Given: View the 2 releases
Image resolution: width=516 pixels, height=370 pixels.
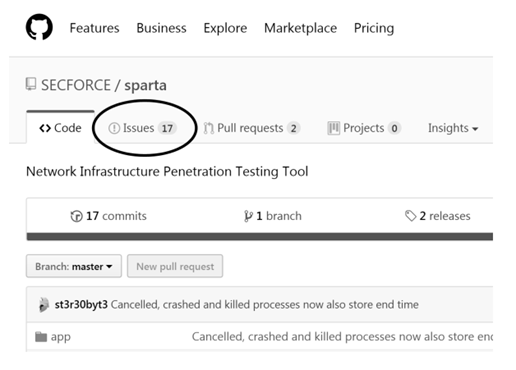Looking at the screenshot, I should pyautogui.click(x=438, y=216).
